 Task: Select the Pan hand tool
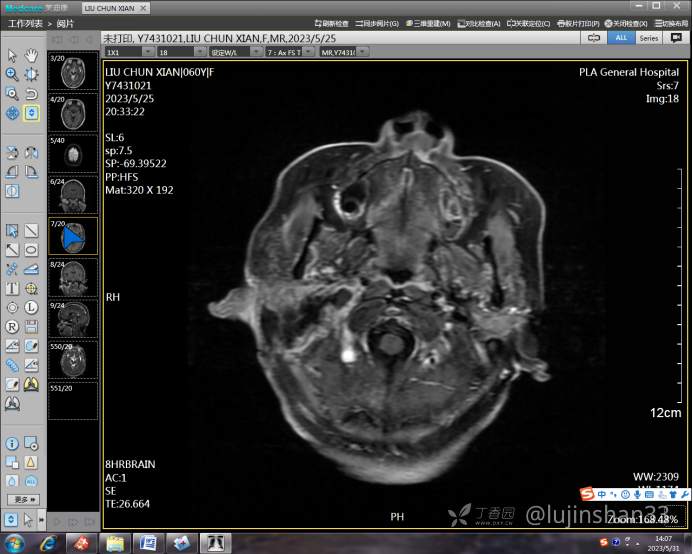click(x=32, y=55)
